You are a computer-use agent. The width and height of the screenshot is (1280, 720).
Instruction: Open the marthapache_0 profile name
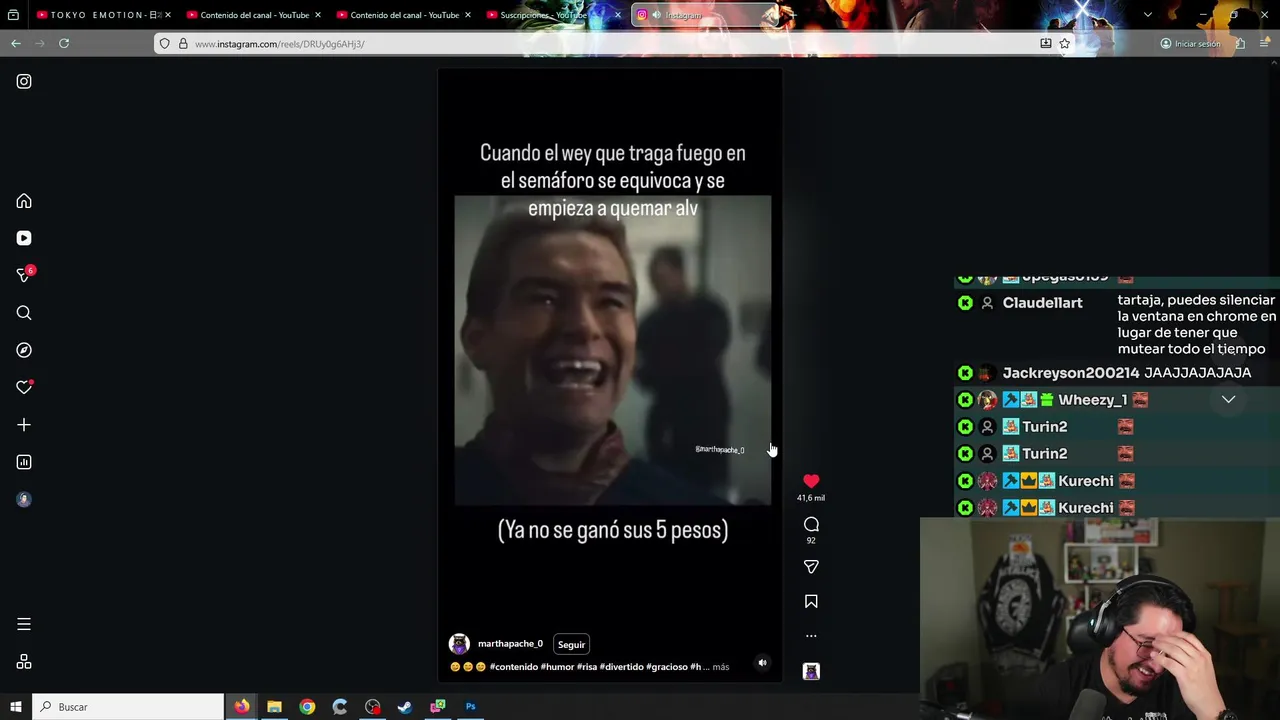click(x=510, y=644)
